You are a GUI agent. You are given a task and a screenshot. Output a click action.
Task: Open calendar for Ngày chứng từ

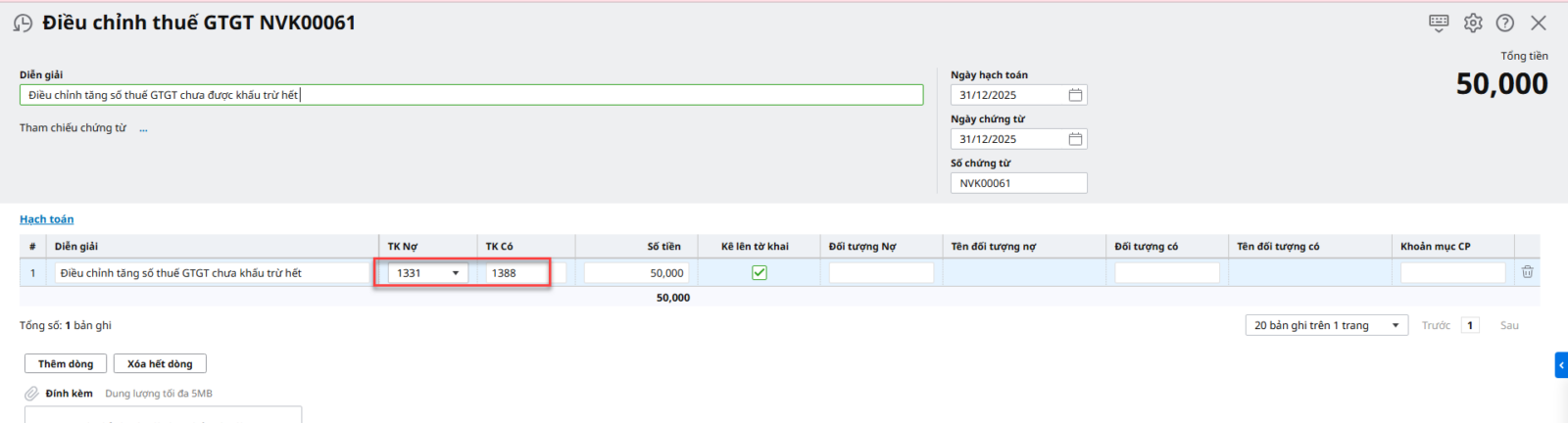tap(1075, 139)
